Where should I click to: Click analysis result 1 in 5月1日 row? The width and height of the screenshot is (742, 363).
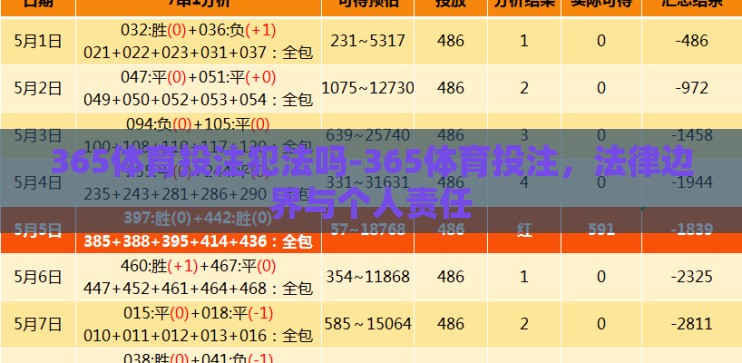click(524, 41)
